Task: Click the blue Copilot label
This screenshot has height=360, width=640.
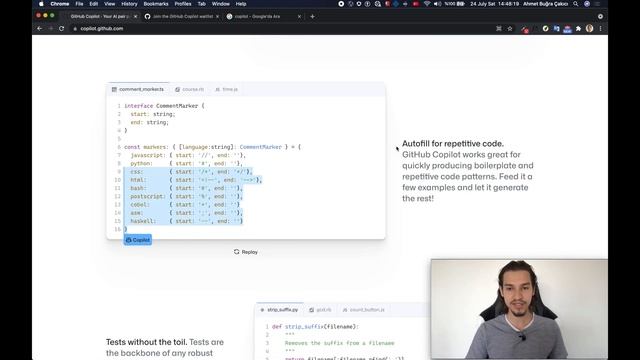Action: pyautogui.click(x=138, y=240)
